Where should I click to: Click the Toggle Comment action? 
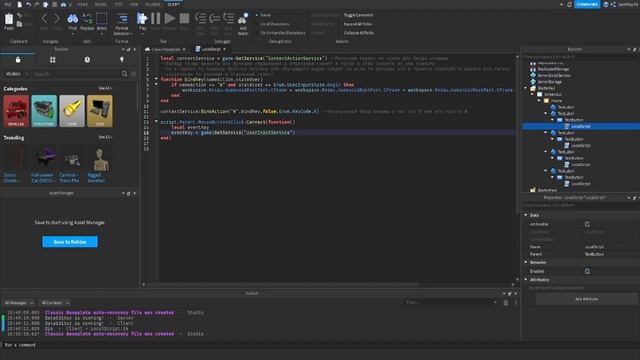pyautogui.click(x=358, y=15)
